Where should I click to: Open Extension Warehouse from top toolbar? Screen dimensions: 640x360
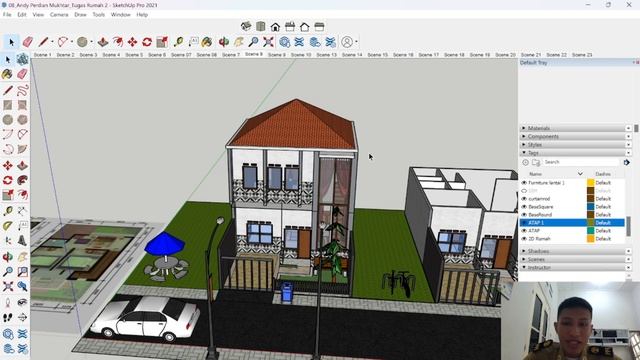coord(299,42)
